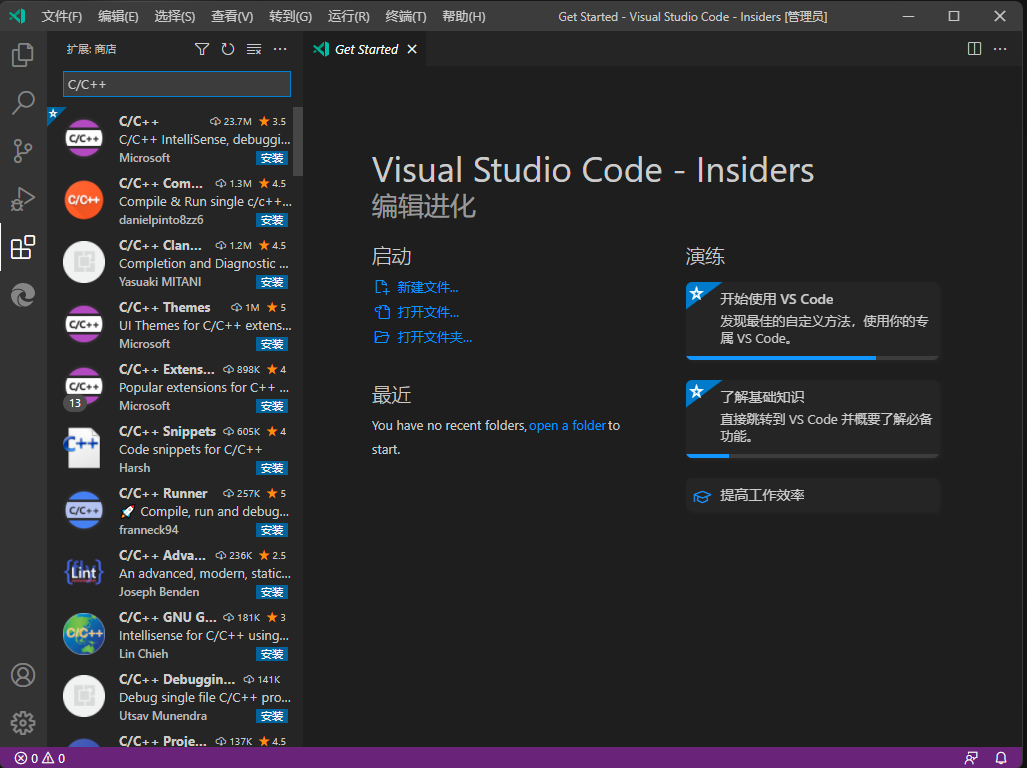This screenshot has height=768, width=1027.
Task: Refresh the extensions list
Action: click(228, 49)
